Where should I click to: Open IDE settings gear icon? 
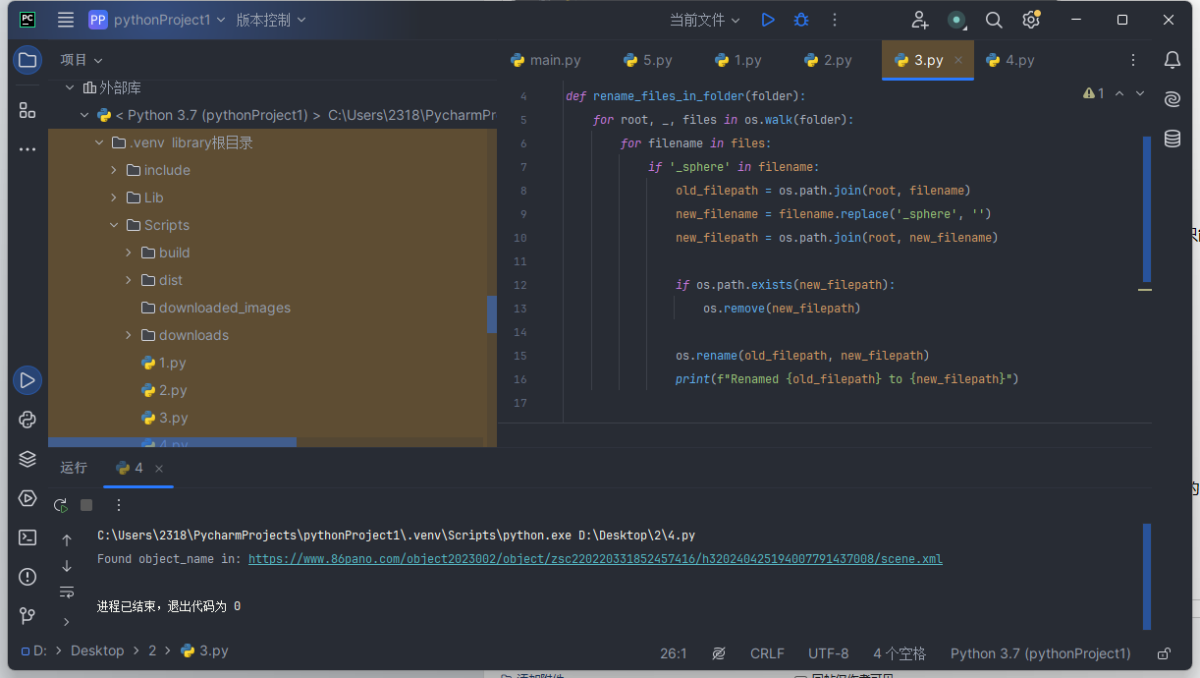[x=1031, y=20]
